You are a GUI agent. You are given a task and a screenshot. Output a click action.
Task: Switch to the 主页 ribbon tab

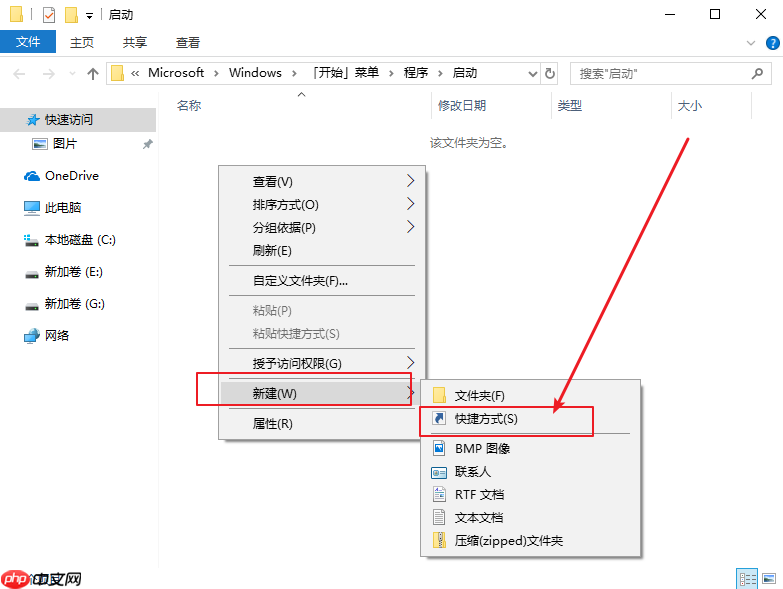tap(82, 42)
